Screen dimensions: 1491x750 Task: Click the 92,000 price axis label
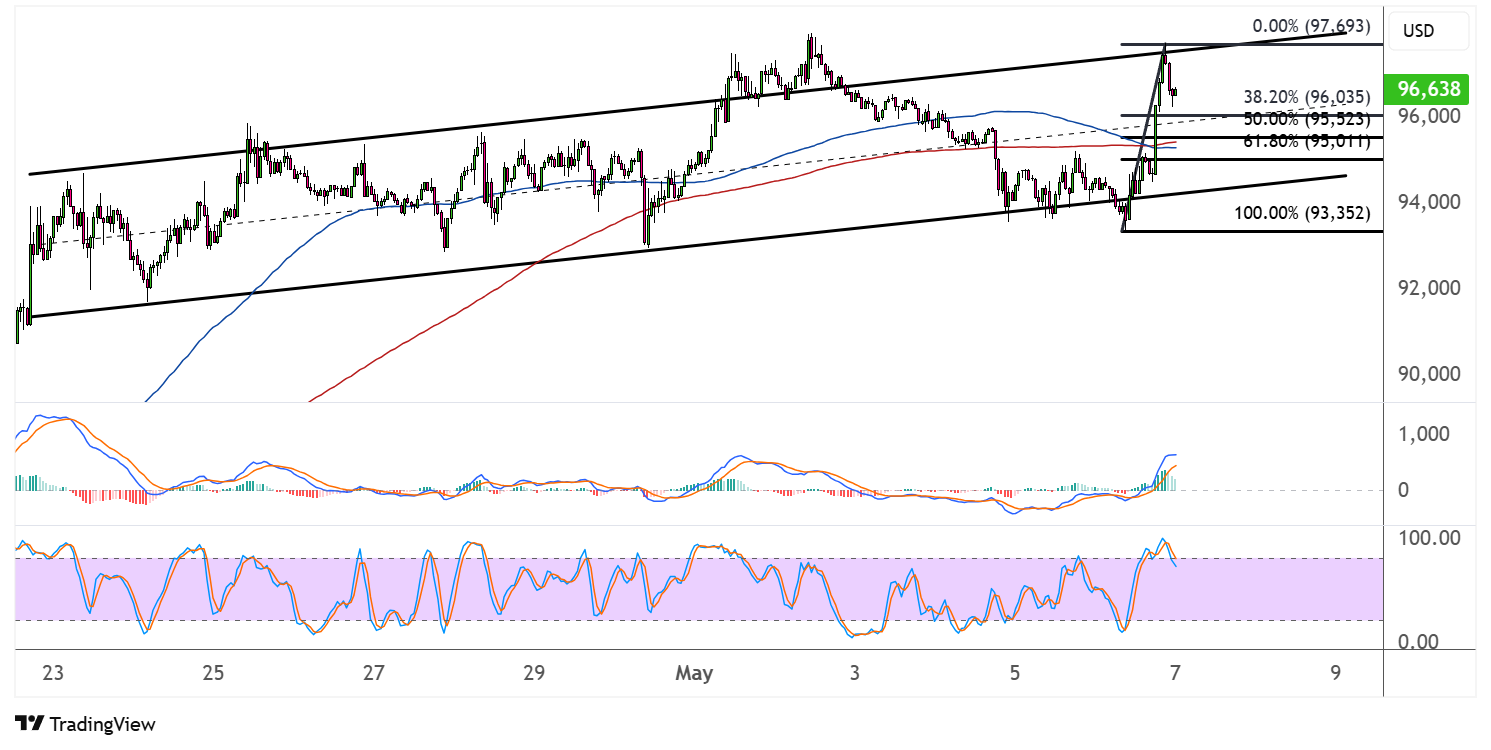pos(1429,288)
